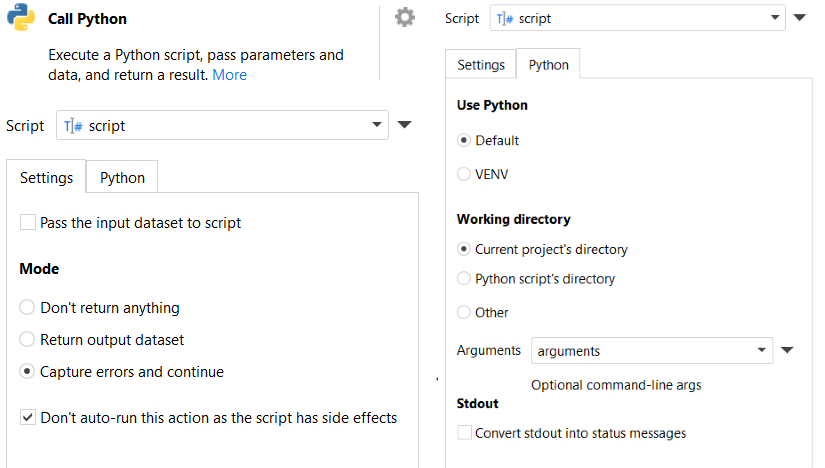Click the Optional command-line args hint

click(x=616, y=385)
